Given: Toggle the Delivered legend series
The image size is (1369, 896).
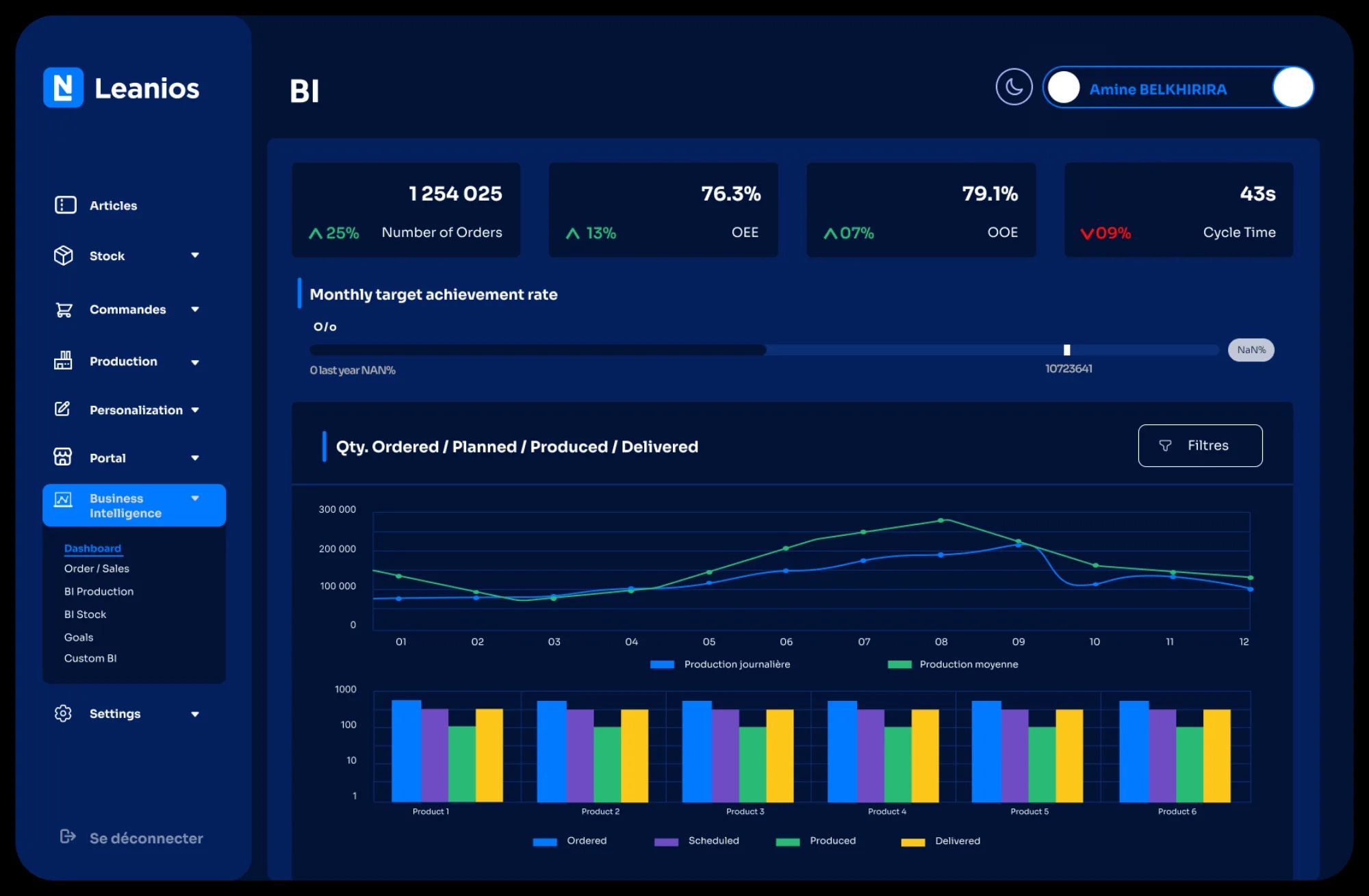Looking at the screenshot, I should click(941, 841).
